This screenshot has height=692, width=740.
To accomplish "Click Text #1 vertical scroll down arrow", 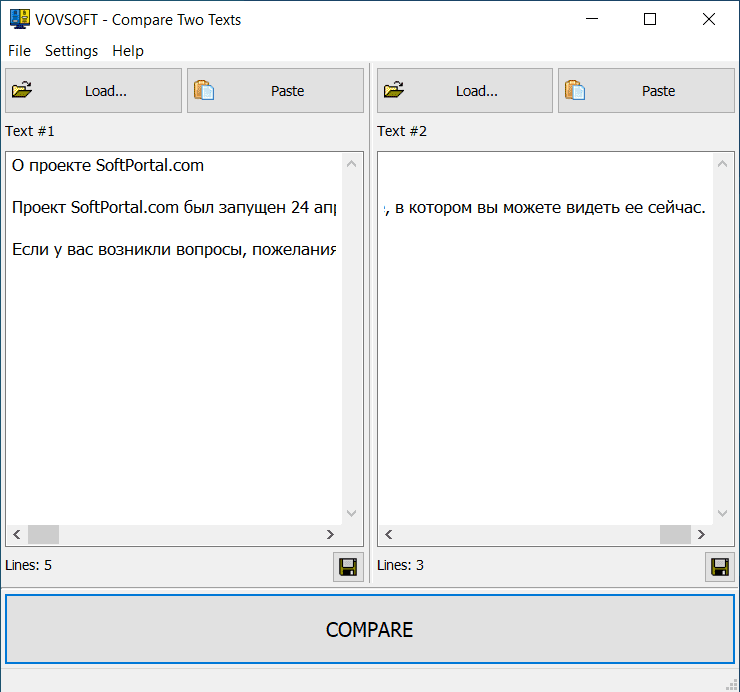I will [x=352, y=513].
